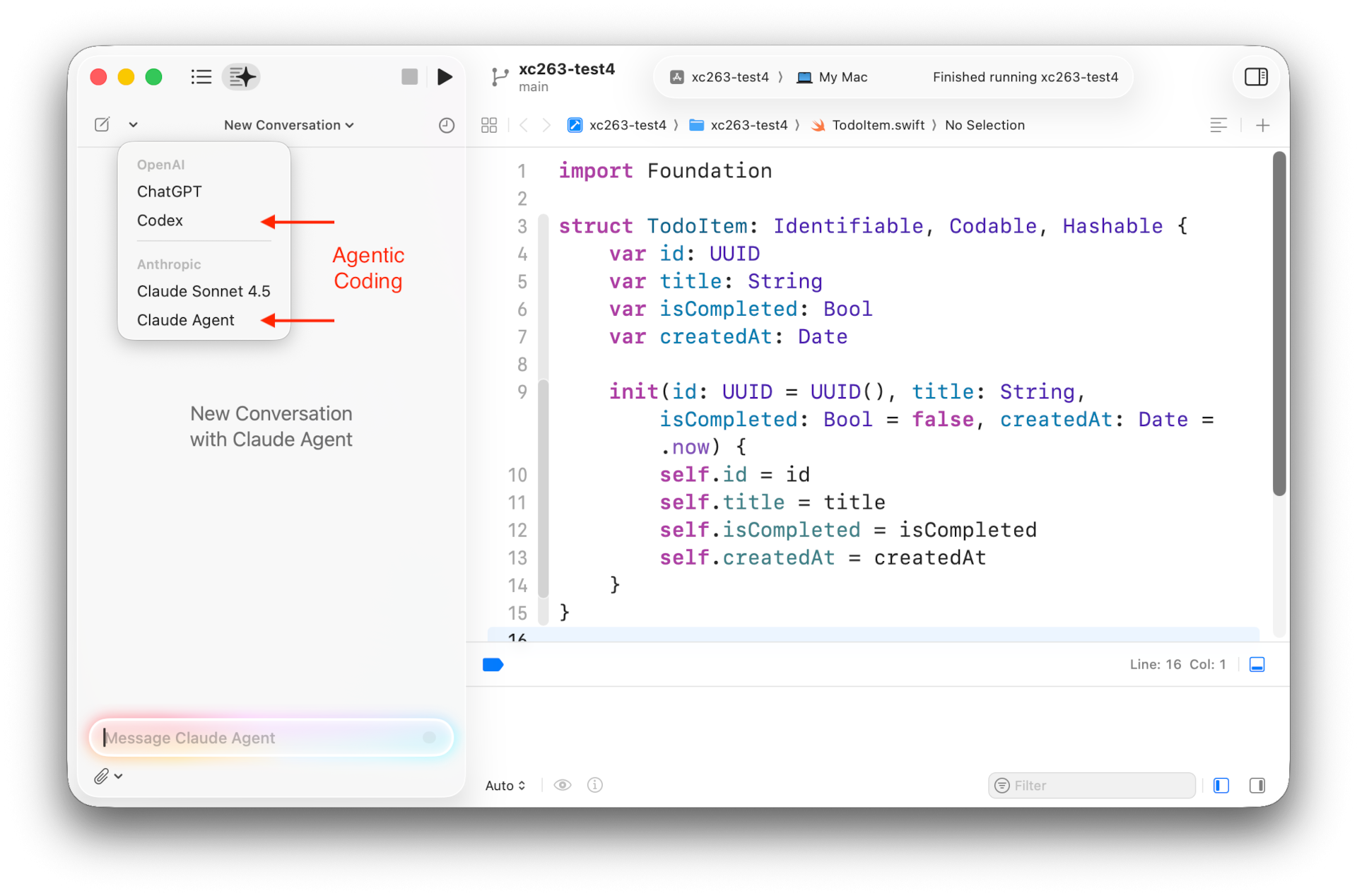Select Claude Agent from the menu
This screenshot has width=1357, height=896.
185,320
